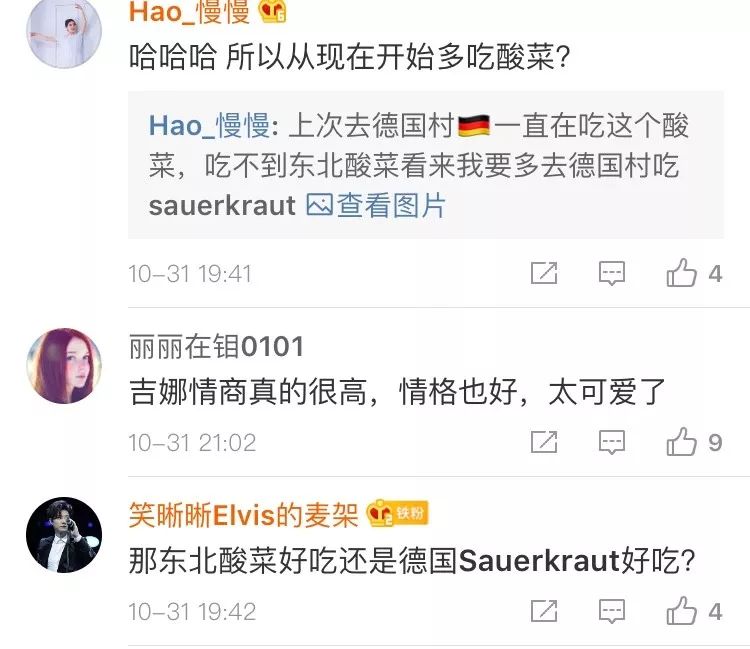Tap the crown membership badge beside Hao_慢慢

point(273,11)
